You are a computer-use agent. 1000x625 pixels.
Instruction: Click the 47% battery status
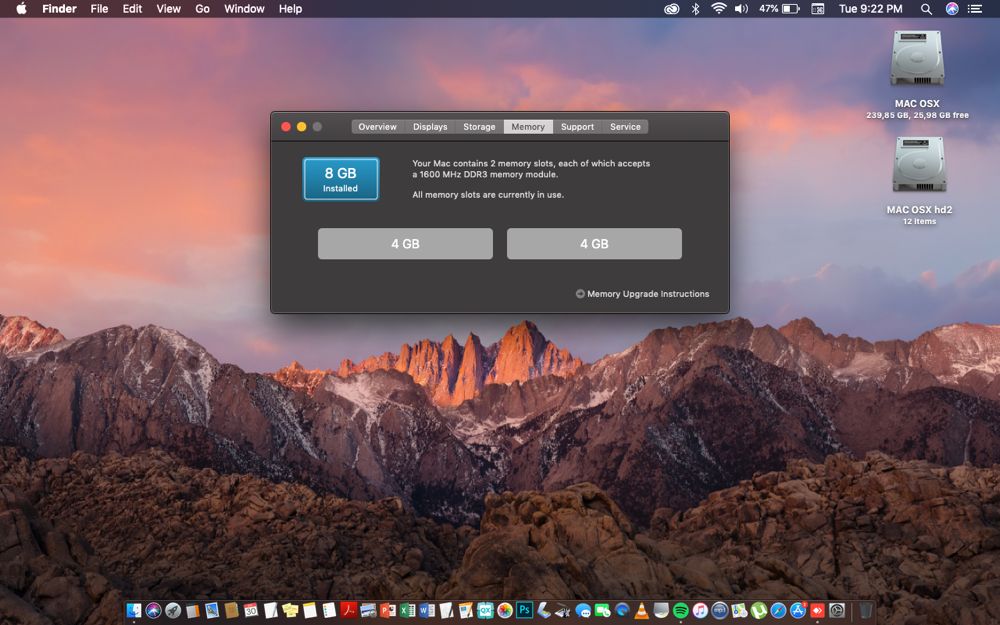[x=779, y=9]
